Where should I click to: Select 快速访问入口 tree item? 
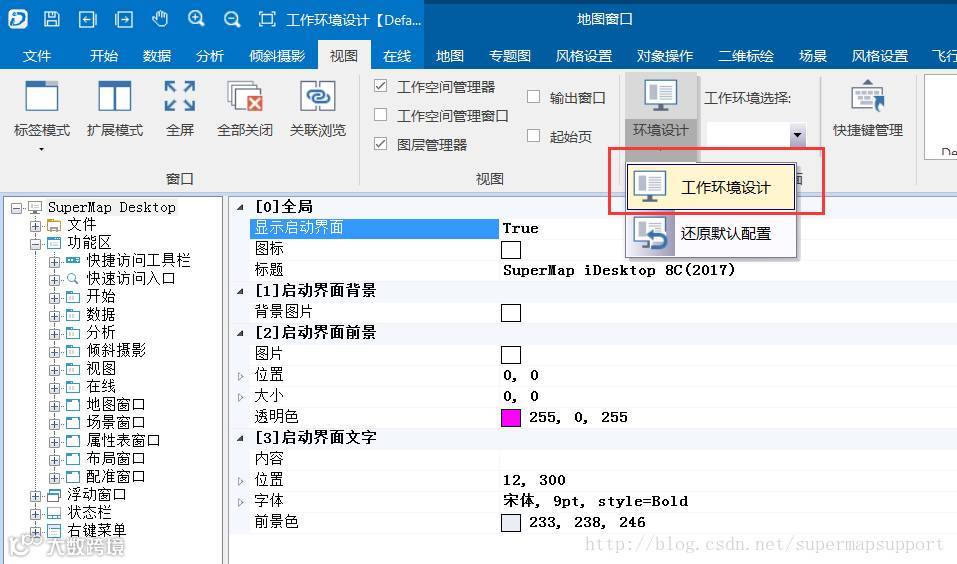pos(131,279)
